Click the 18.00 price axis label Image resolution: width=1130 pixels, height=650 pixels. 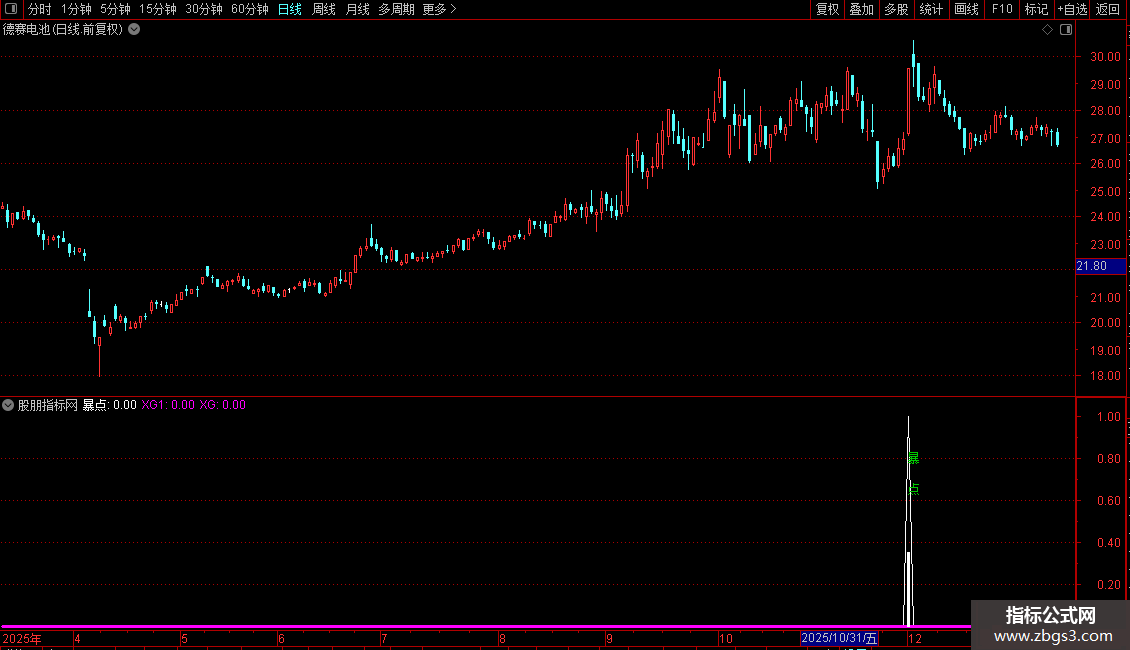1105,375
